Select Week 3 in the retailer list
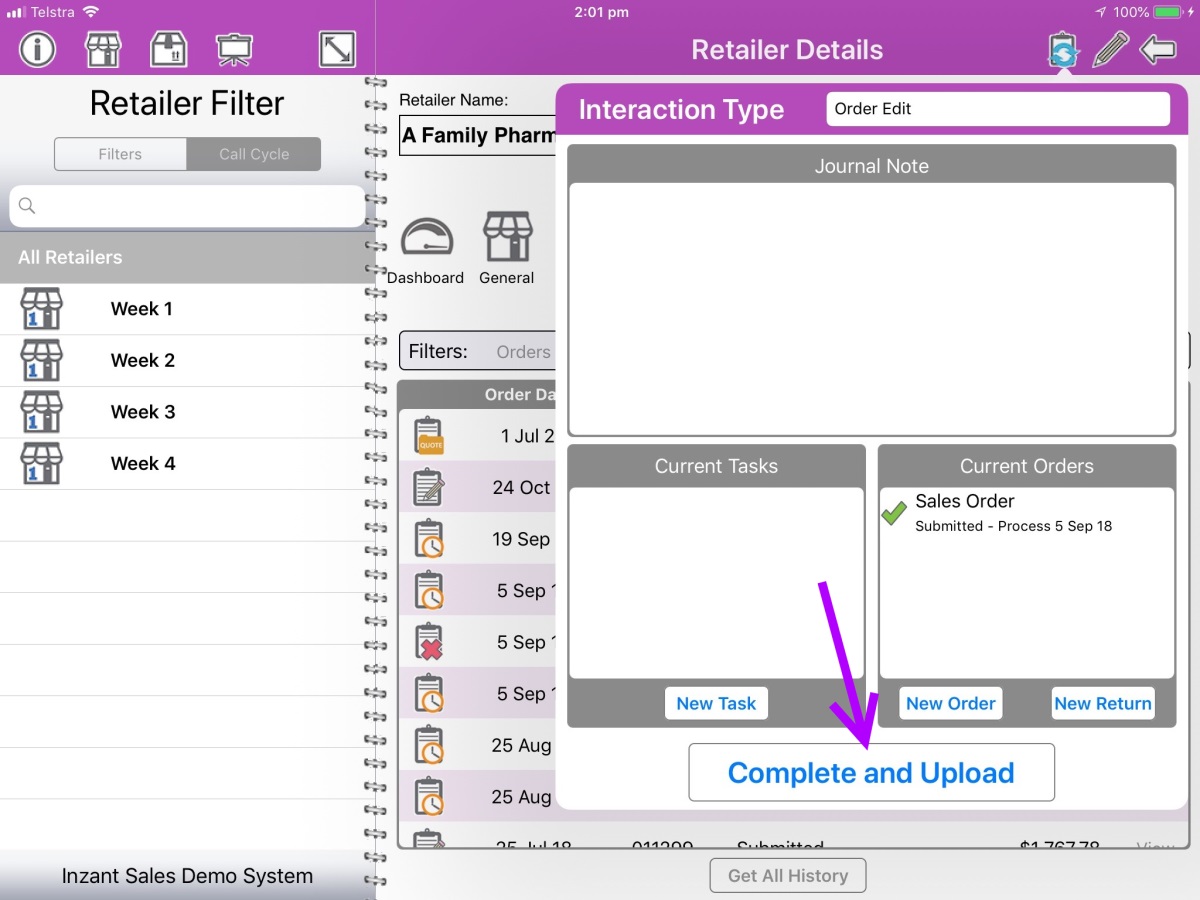The width and height of the screenshot is (1200, 900). click(187, 412)
